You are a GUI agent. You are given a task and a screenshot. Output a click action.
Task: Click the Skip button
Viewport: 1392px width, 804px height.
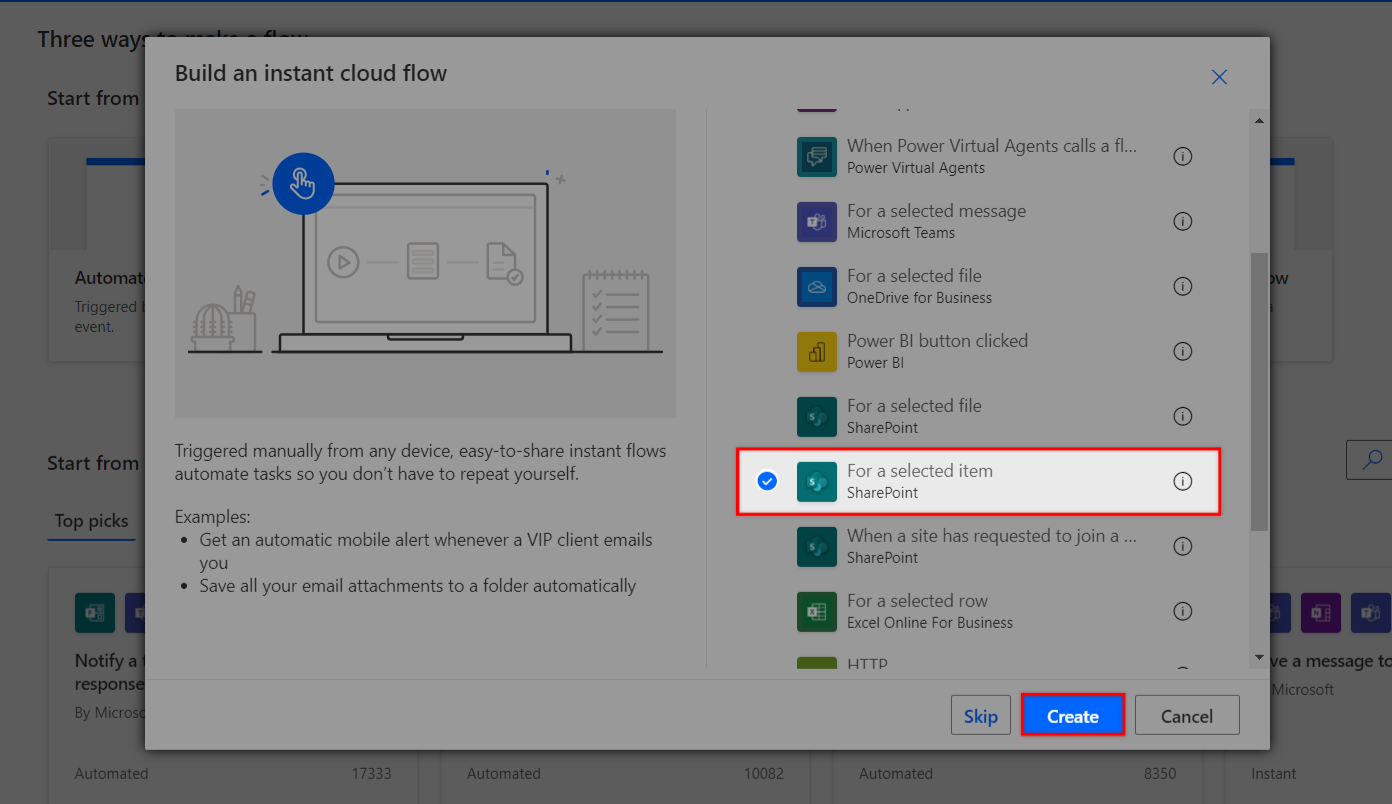click(980, 716)
